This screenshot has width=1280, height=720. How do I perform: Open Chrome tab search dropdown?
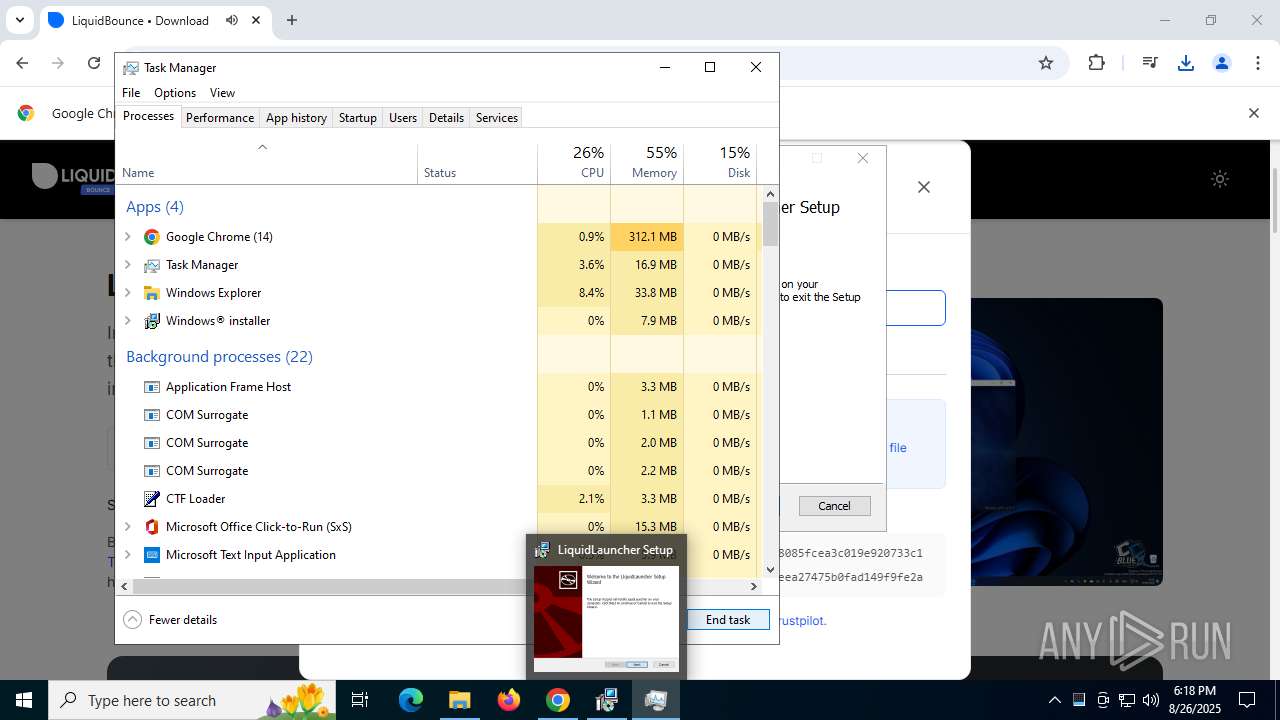click(19, 20)
